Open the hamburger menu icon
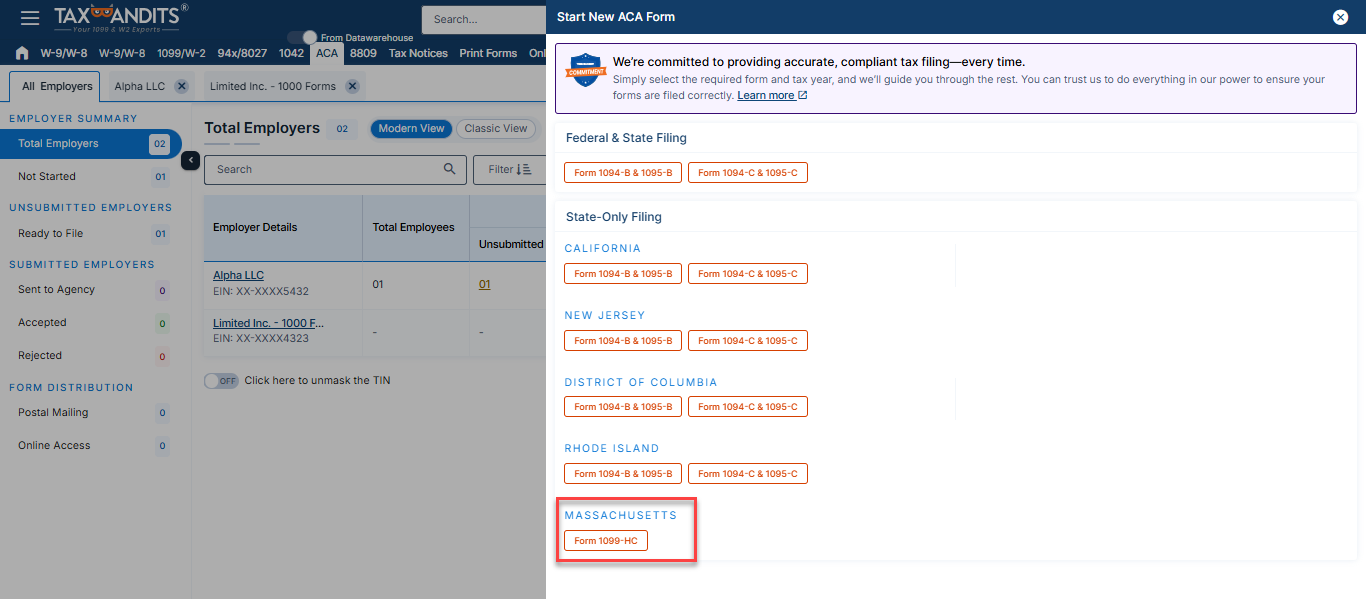Image resolution: width=1366 pixels, height=599 pixels. click(30, 18)
